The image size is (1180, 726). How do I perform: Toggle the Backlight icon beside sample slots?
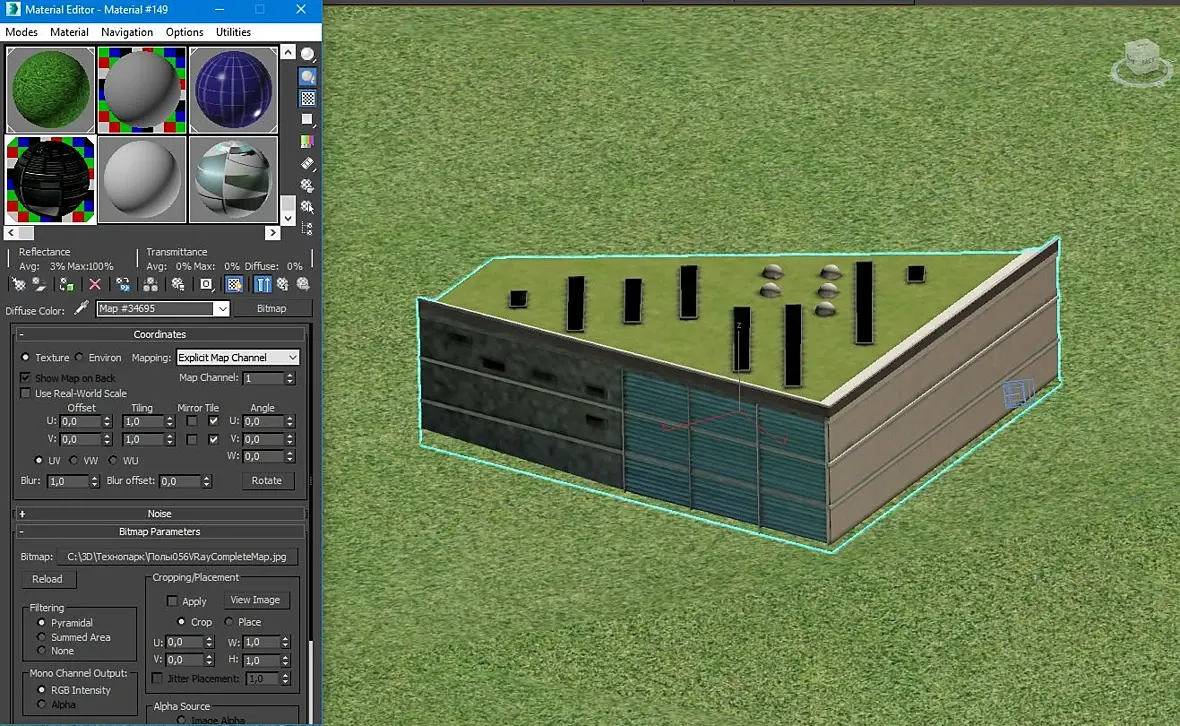pyautogui.click(x=308, y=77)
